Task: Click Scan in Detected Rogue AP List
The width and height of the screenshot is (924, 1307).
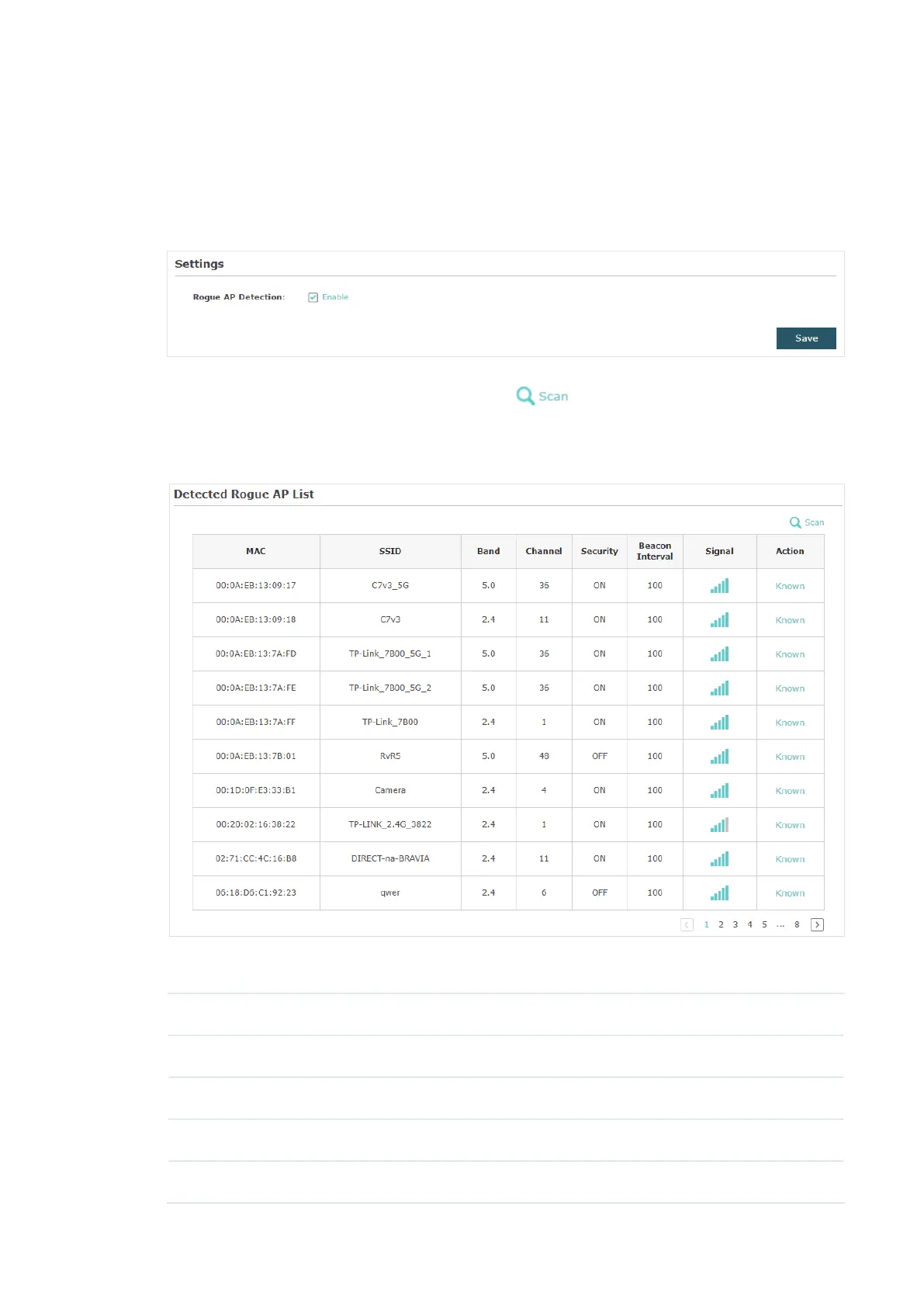Action: 807,522
